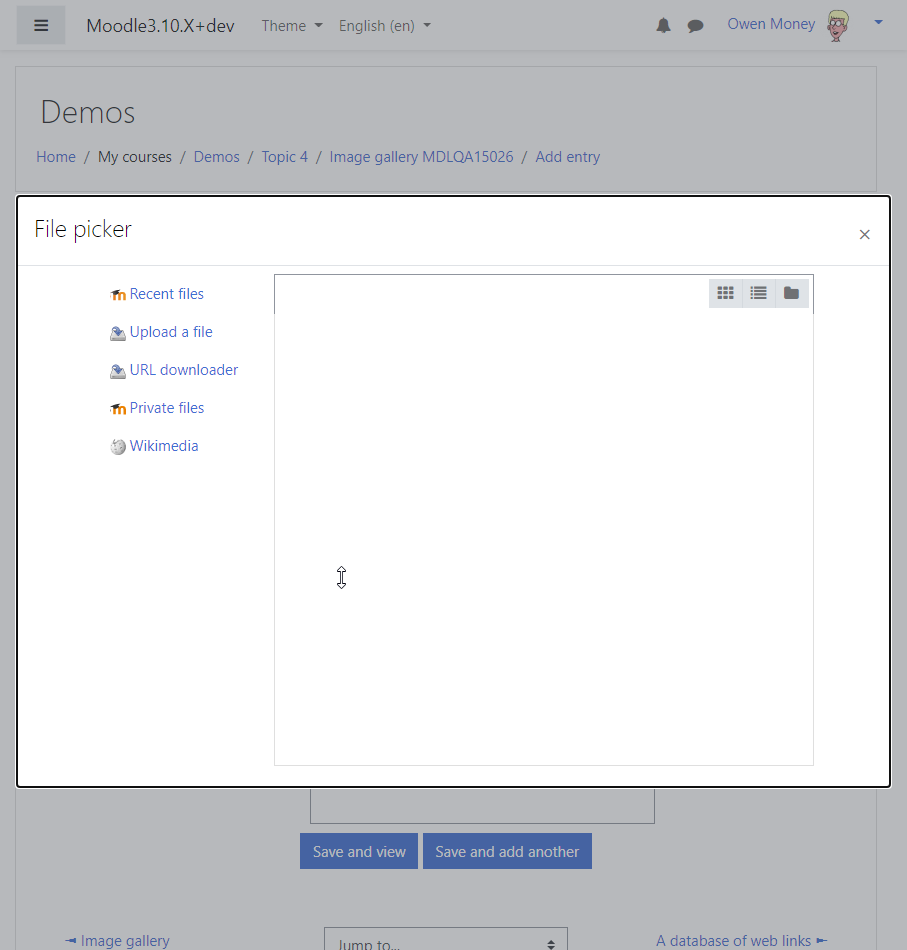The height and width of the screenshot is (950, 907).
Task: Click the My courses breadcrumb text
Action: pyautogui.click(x=135, y=157)
